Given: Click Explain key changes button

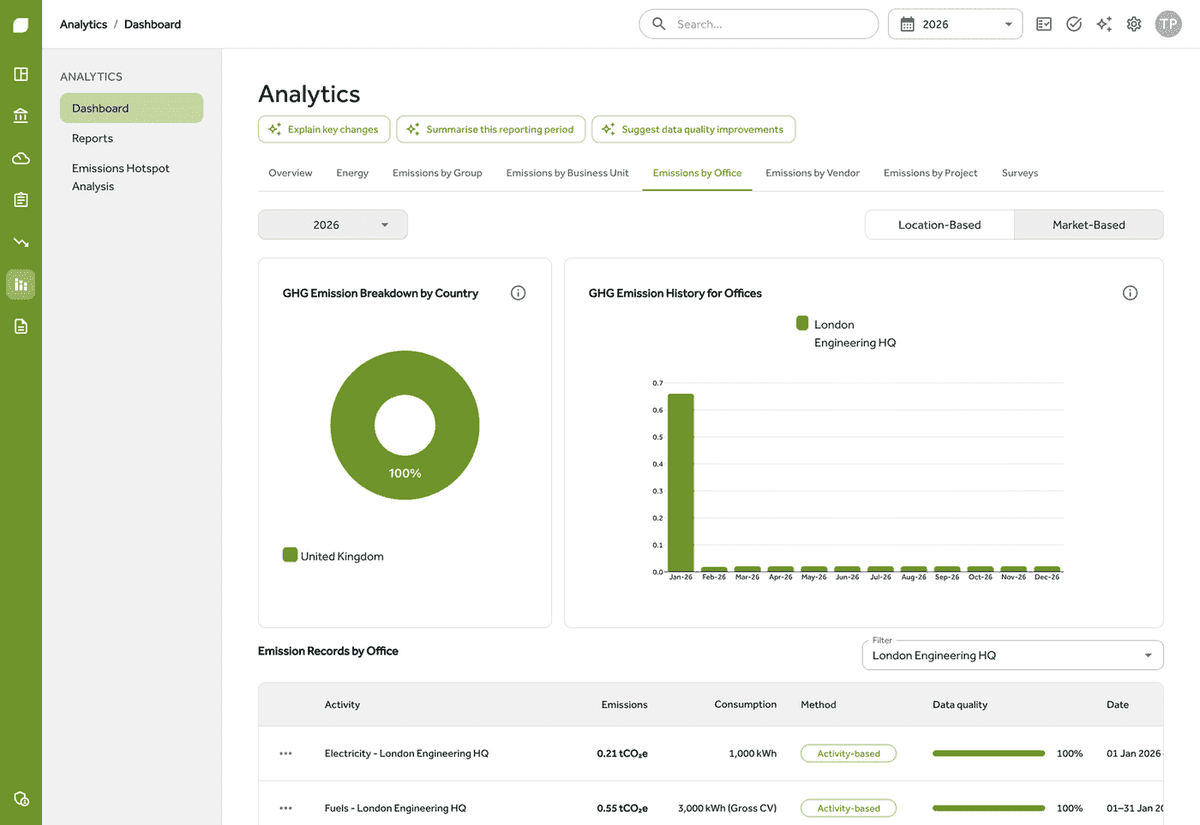Looking at the screenshot, I should pos(324,129).
